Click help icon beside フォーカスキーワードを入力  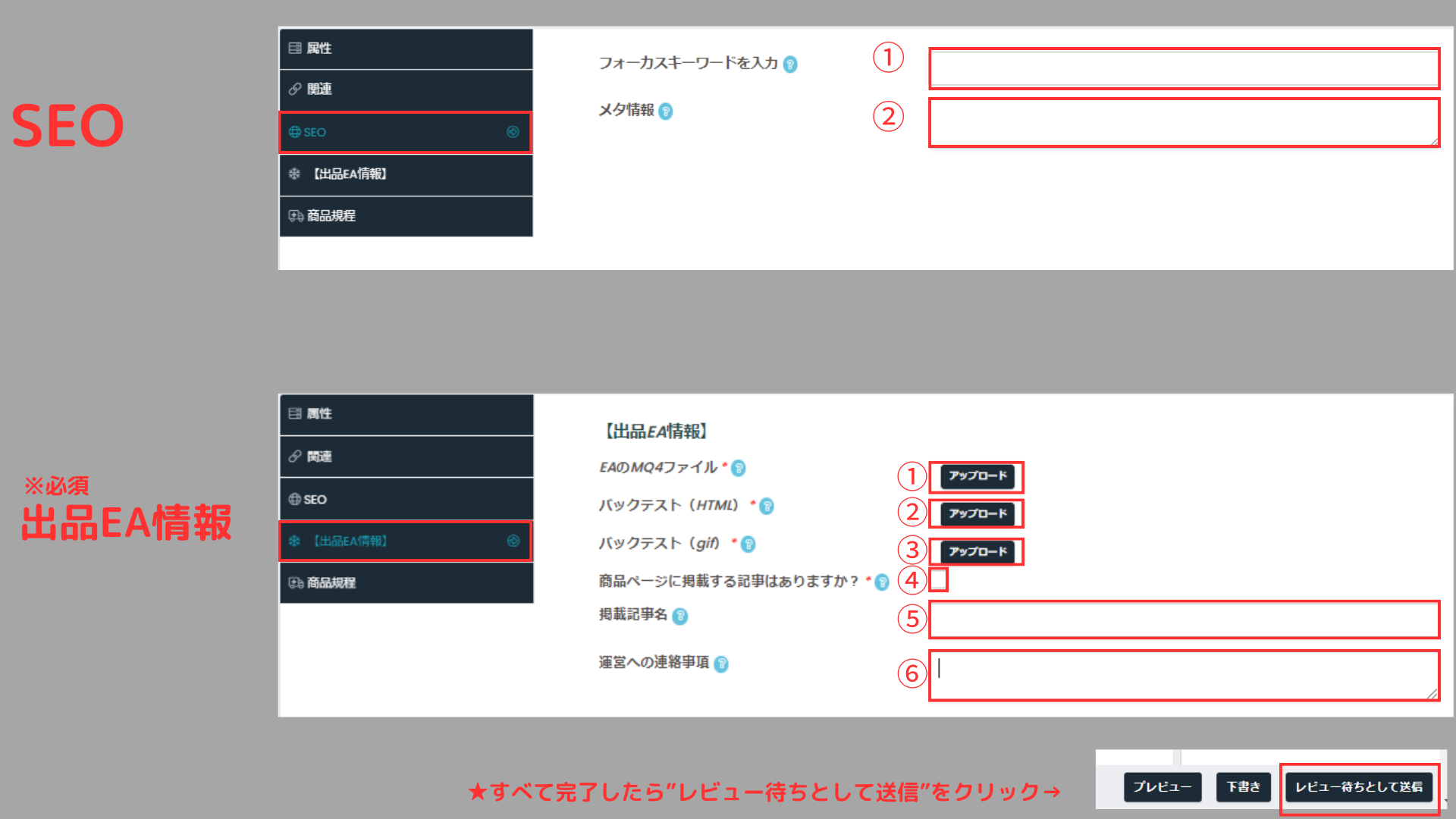point(790,64)
